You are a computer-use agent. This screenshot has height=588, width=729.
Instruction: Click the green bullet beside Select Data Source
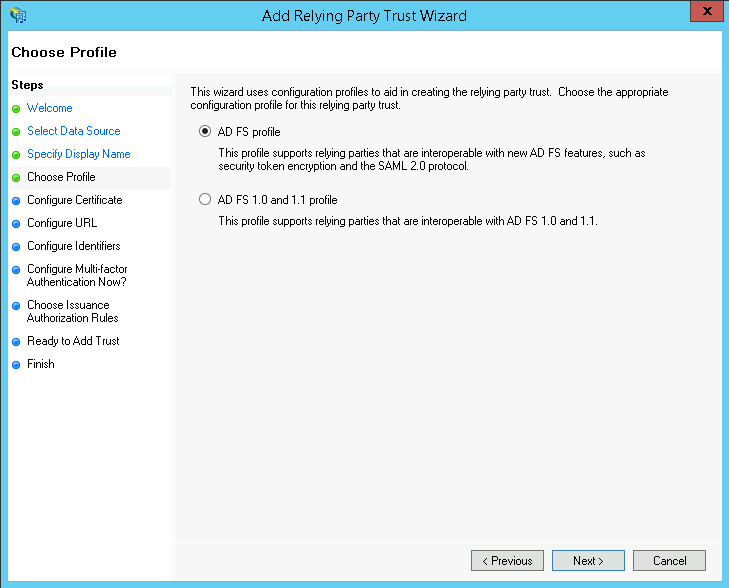(16, 132)
